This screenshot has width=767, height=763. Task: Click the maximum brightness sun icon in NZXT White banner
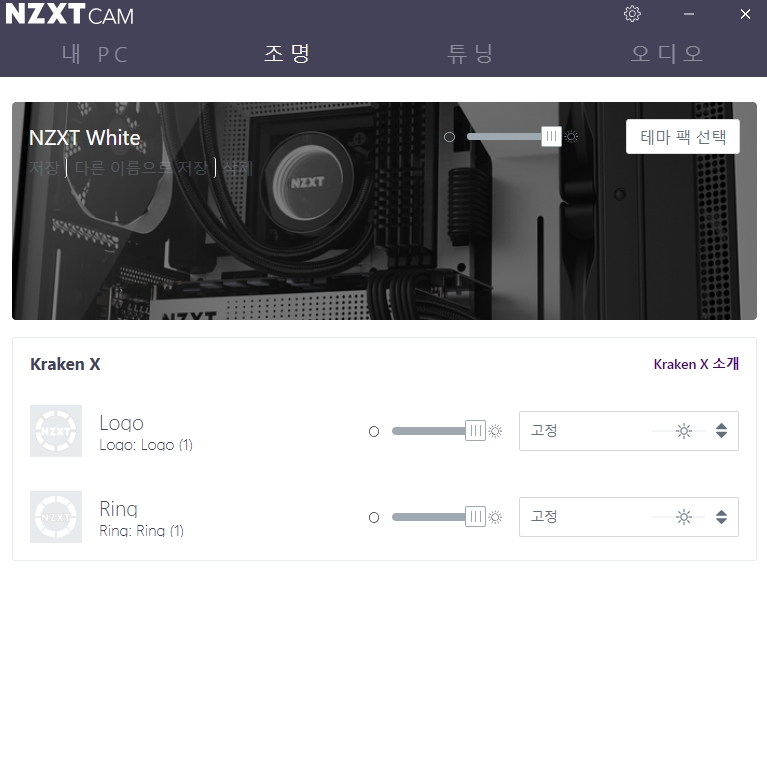pos(571,136)
